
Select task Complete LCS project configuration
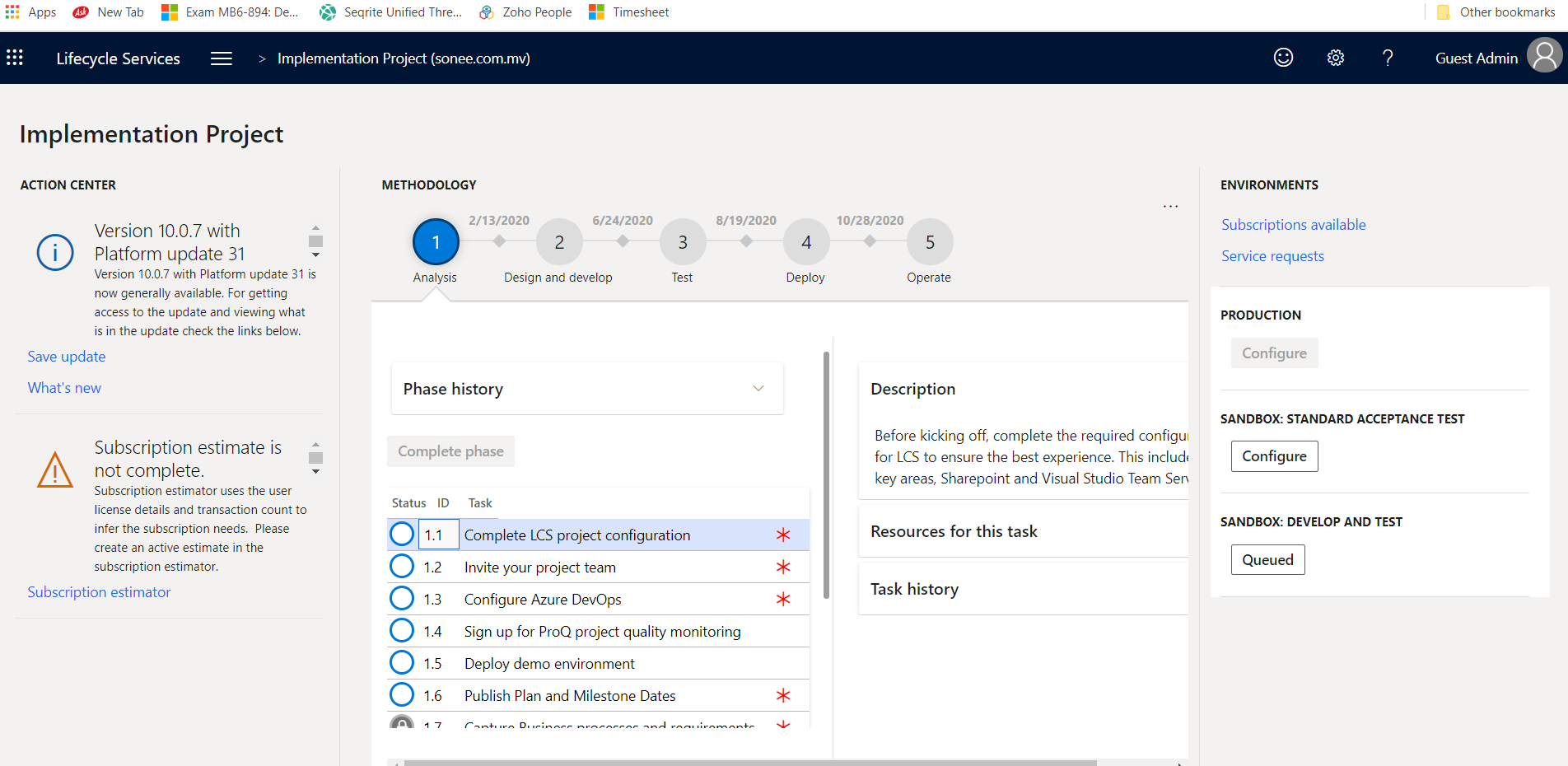577,535
